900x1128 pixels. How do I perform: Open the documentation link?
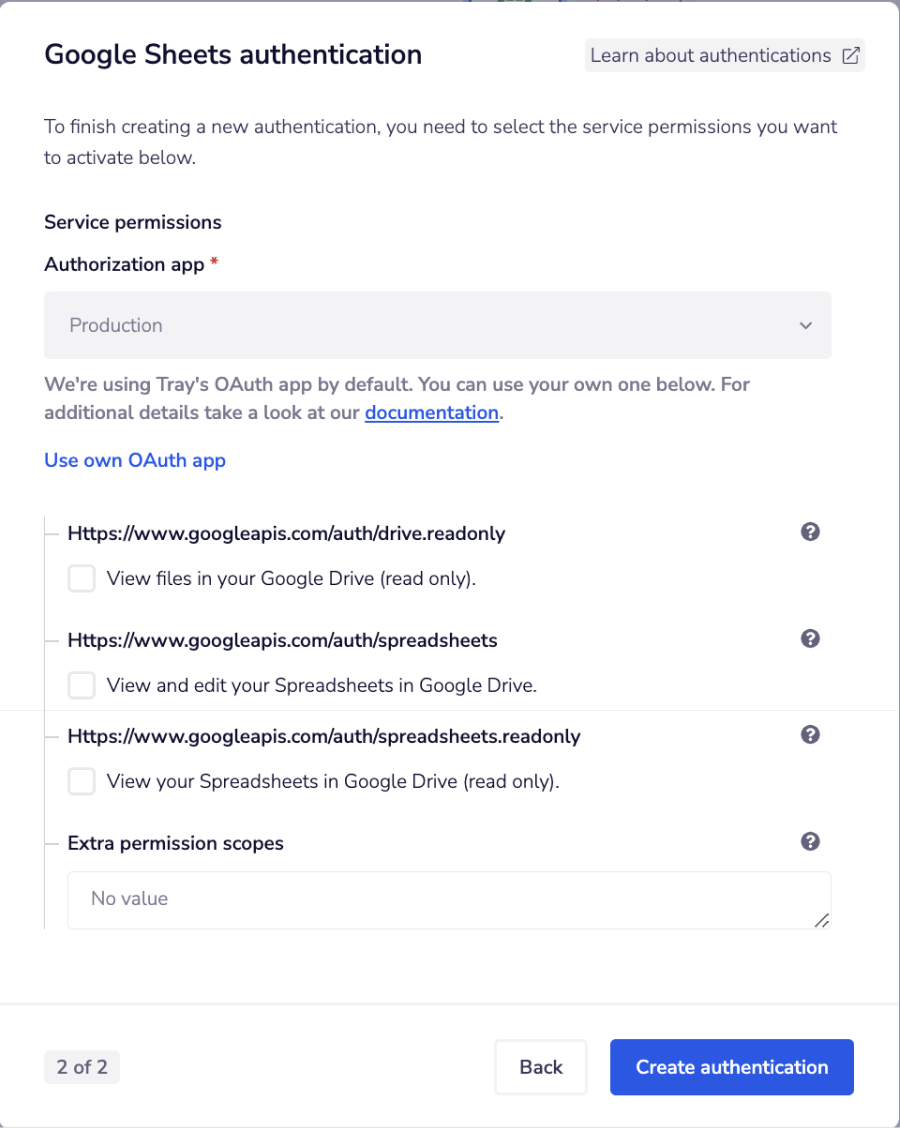coord(431,412)
